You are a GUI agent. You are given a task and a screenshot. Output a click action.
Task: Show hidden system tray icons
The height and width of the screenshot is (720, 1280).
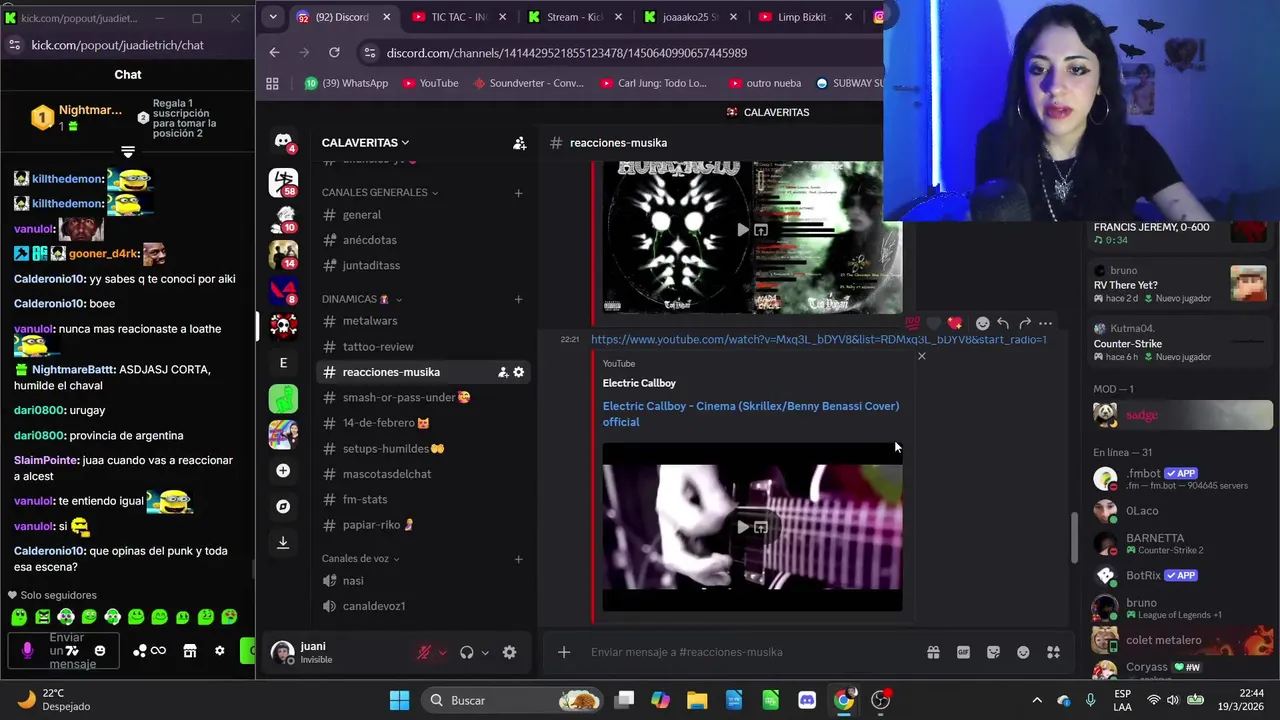point(1037,700)
